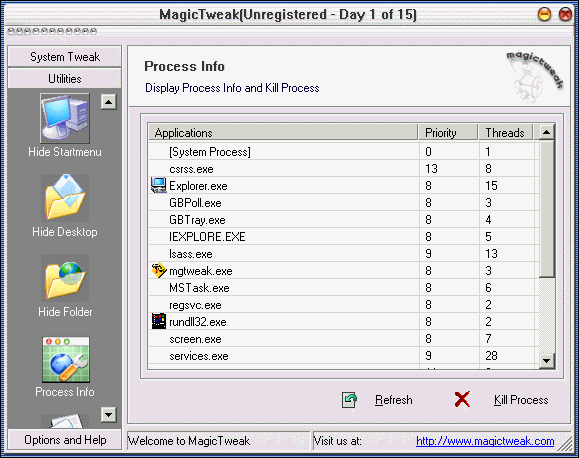Click the green Refresh icon

pyautogui.click(x=349, y=400)
